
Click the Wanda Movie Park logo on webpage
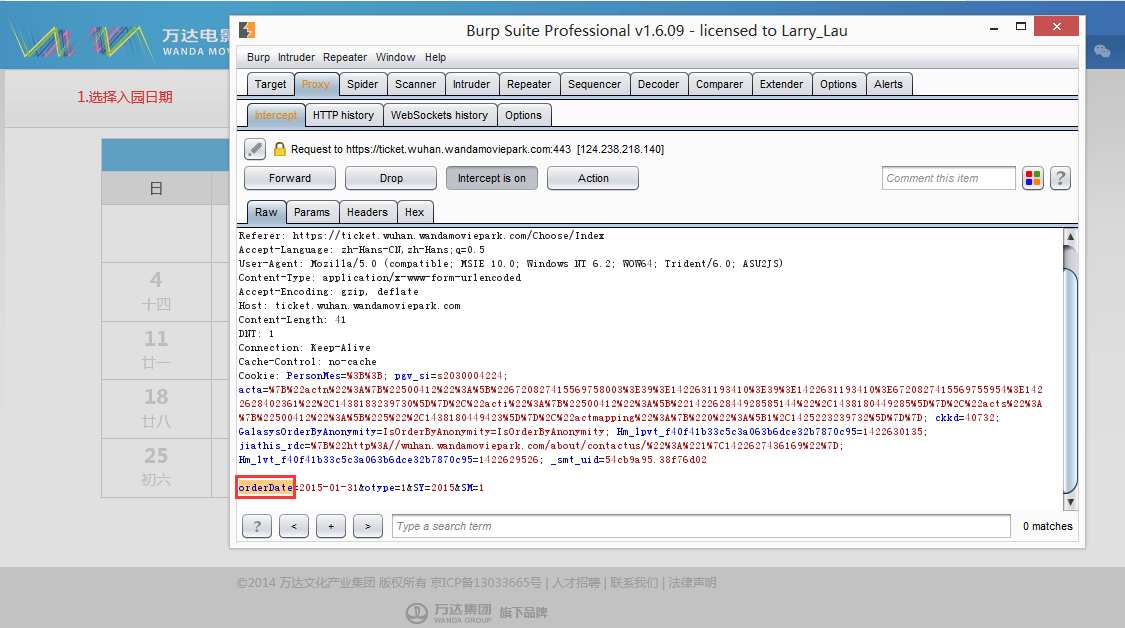(118, 41)
